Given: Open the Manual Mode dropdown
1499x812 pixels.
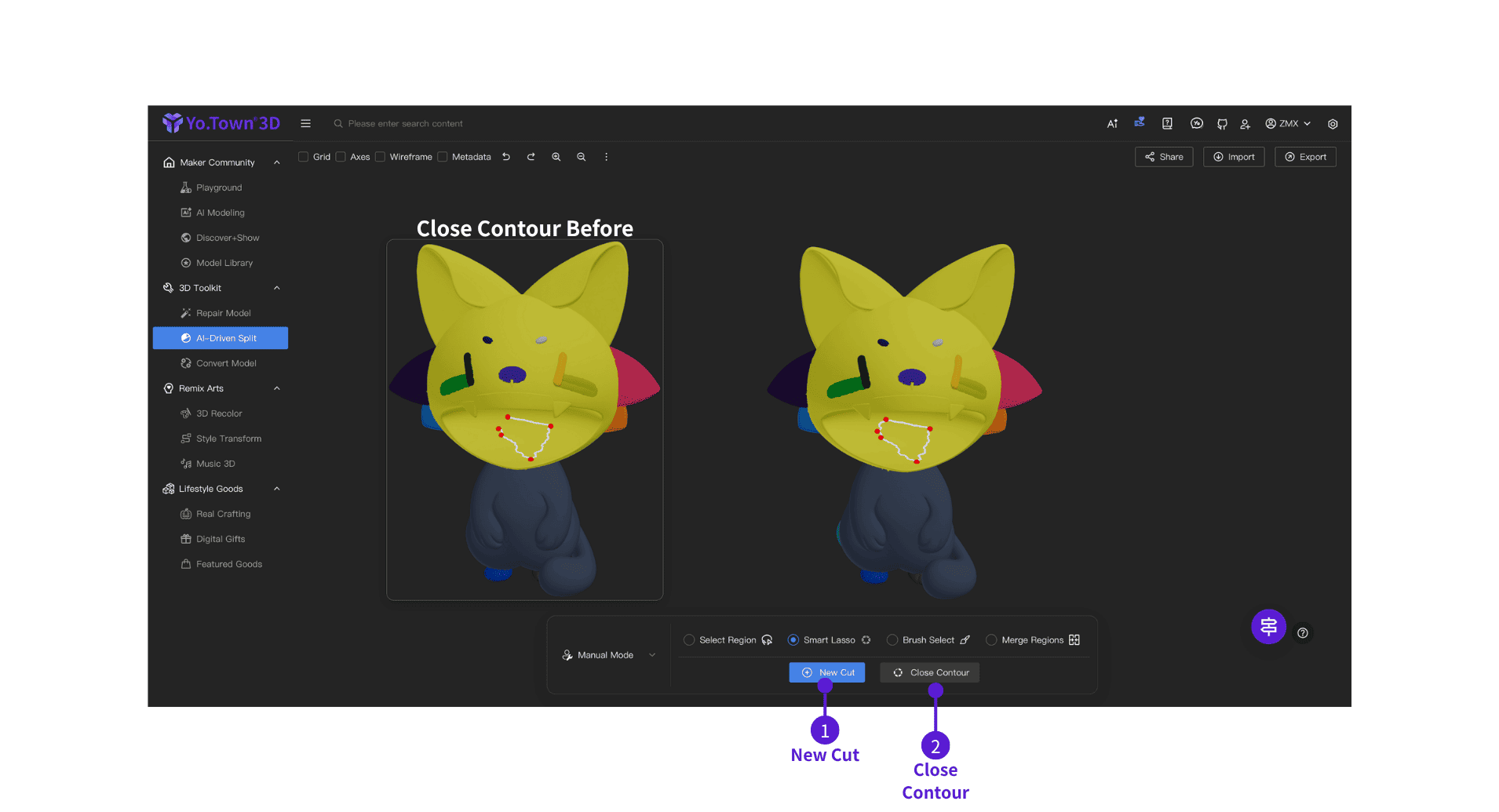Looking at the screenshot, I should coord(609,655).
